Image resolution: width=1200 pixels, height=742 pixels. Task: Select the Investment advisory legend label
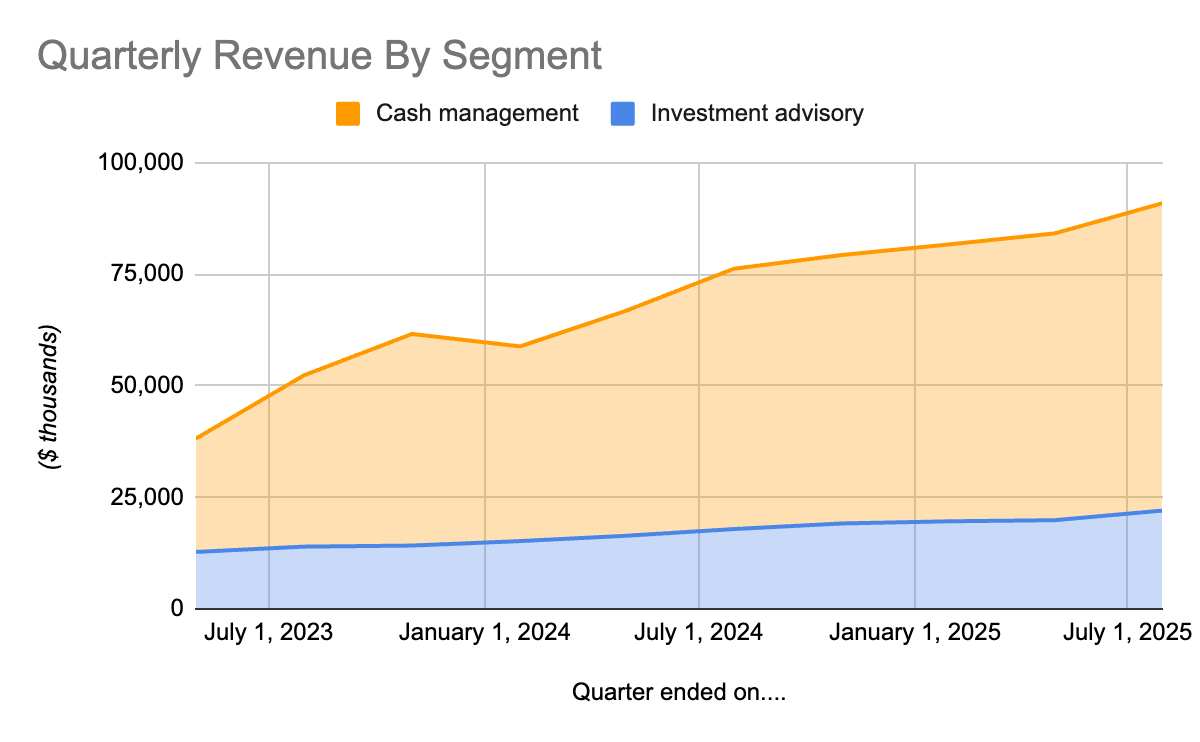point(757,113)
